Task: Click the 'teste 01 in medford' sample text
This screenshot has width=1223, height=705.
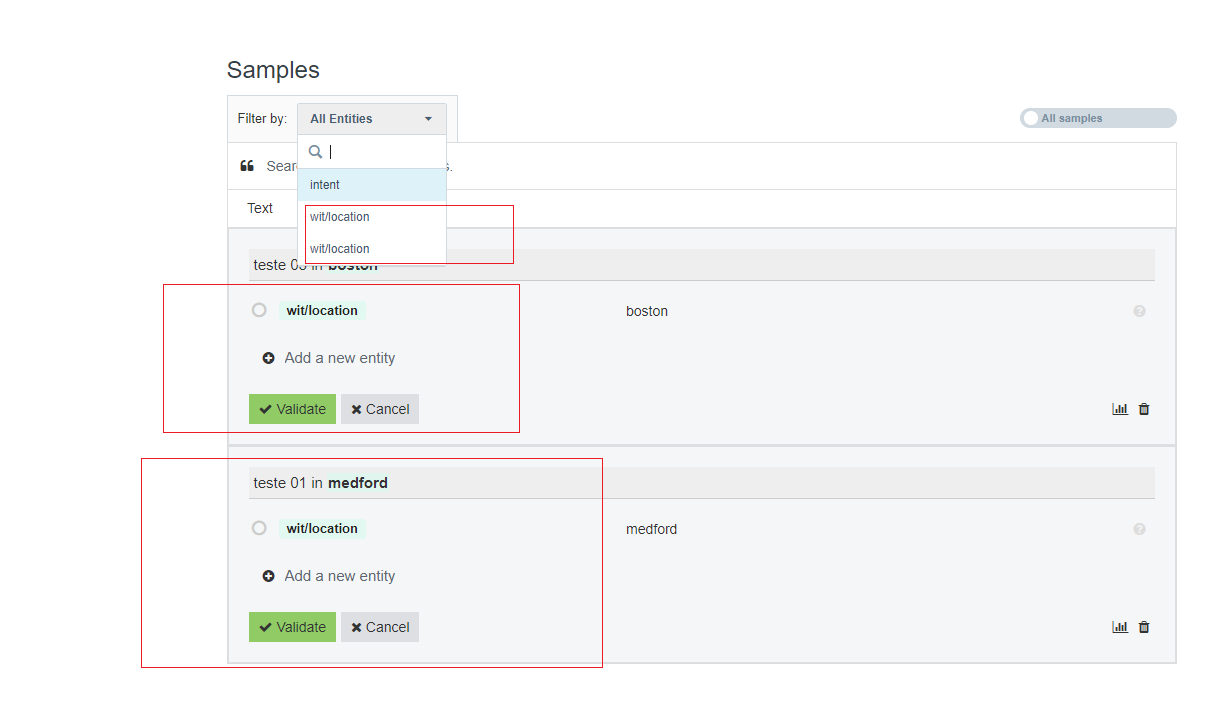Action: [320, 483]
